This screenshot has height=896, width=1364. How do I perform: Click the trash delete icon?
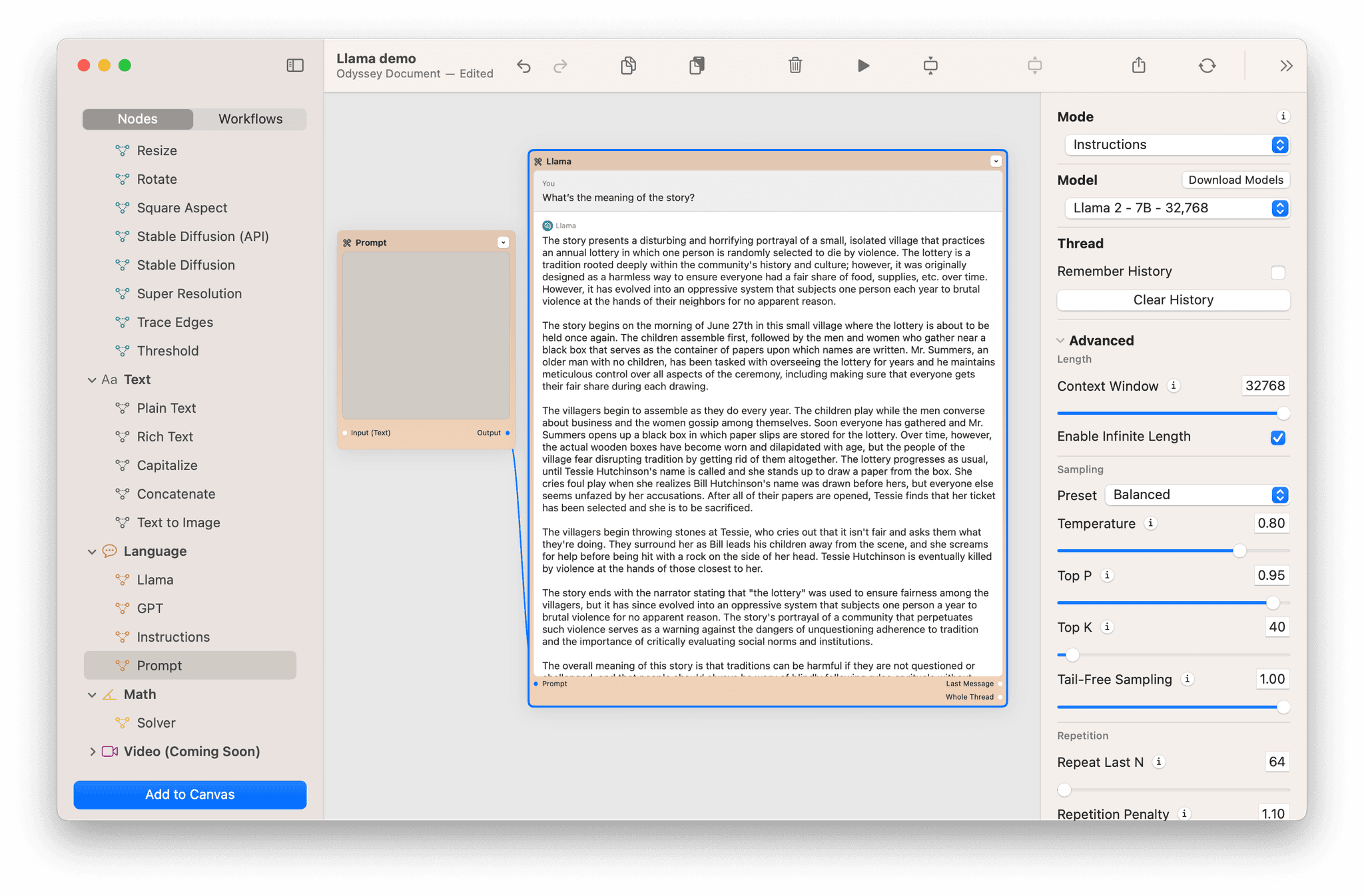pos(795,65)
